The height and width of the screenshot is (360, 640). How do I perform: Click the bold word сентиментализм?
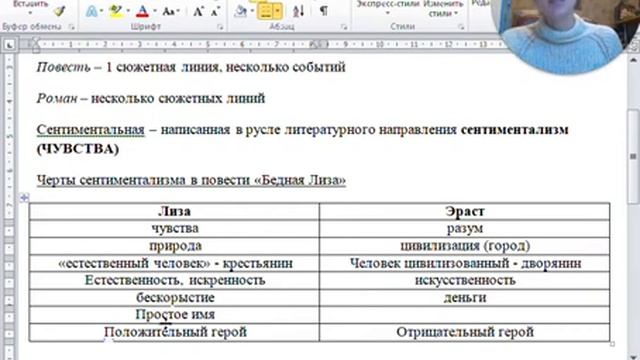click(514, 130)
